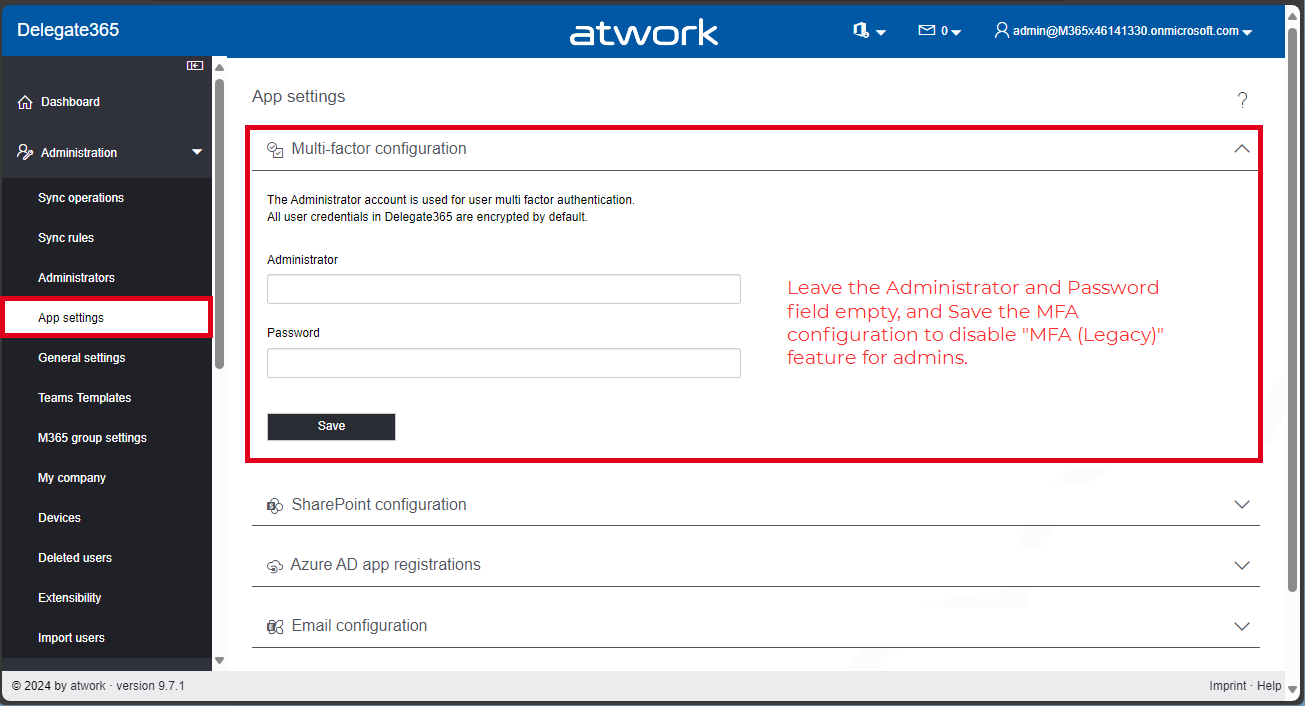Open the Imprint link
Screen dimensions: 1305x706
point(1228,686)
